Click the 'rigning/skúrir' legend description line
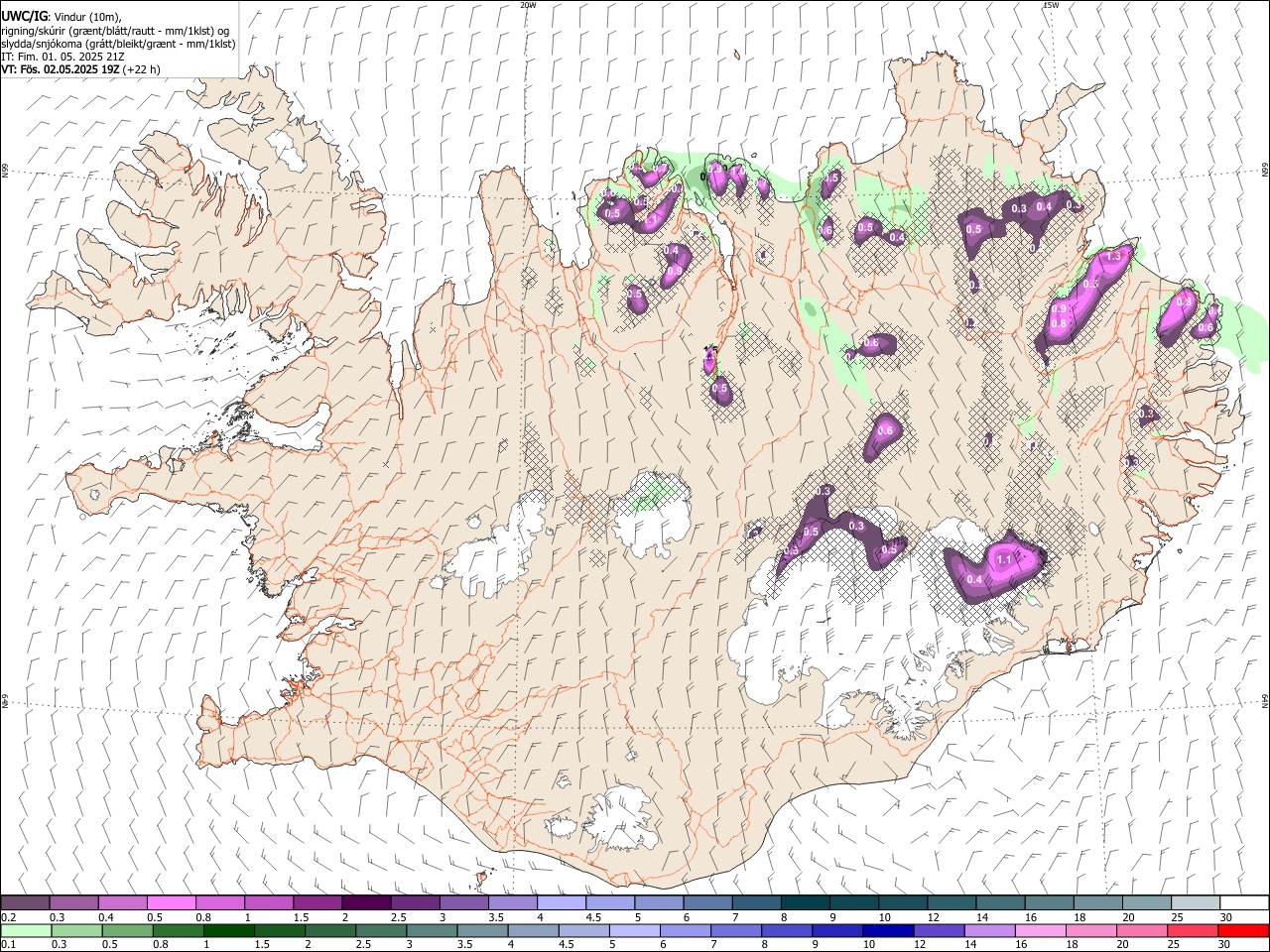The height and width of the screenshot is (952, 1270). click(x=115, y=31)
